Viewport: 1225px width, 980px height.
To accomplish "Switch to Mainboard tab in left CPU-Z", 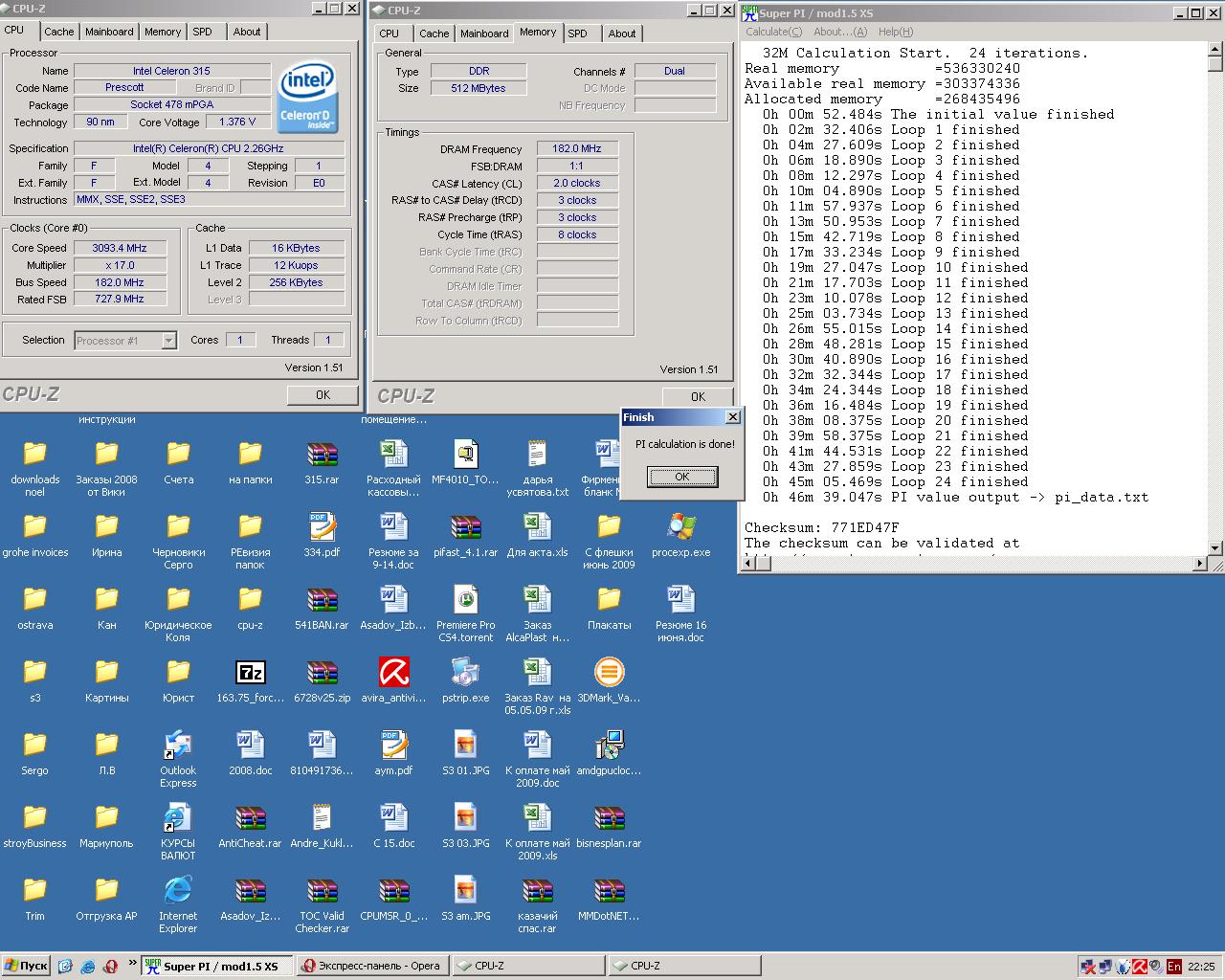I will click(x=109, y=32).
